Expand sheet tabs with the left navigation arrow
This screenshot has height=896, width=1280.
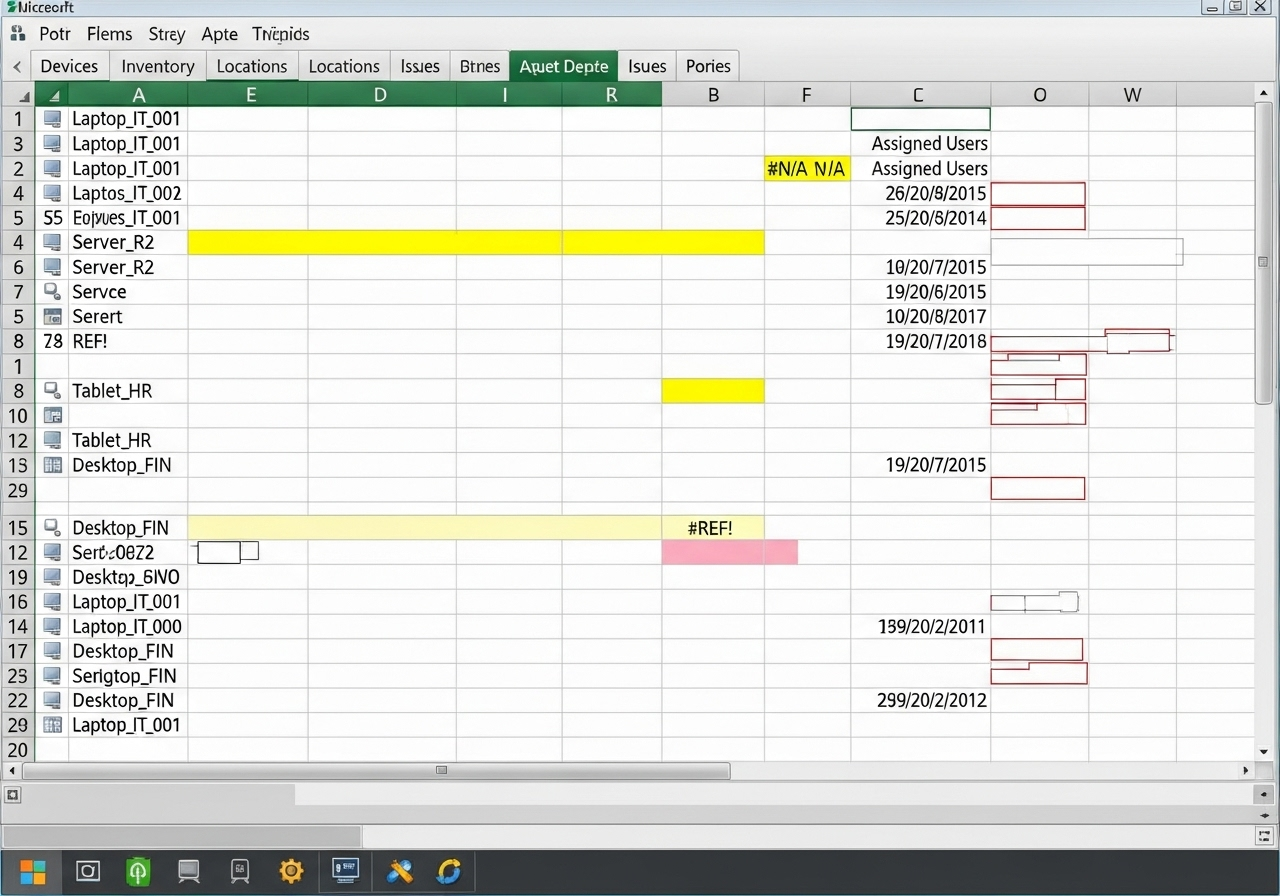16,66
